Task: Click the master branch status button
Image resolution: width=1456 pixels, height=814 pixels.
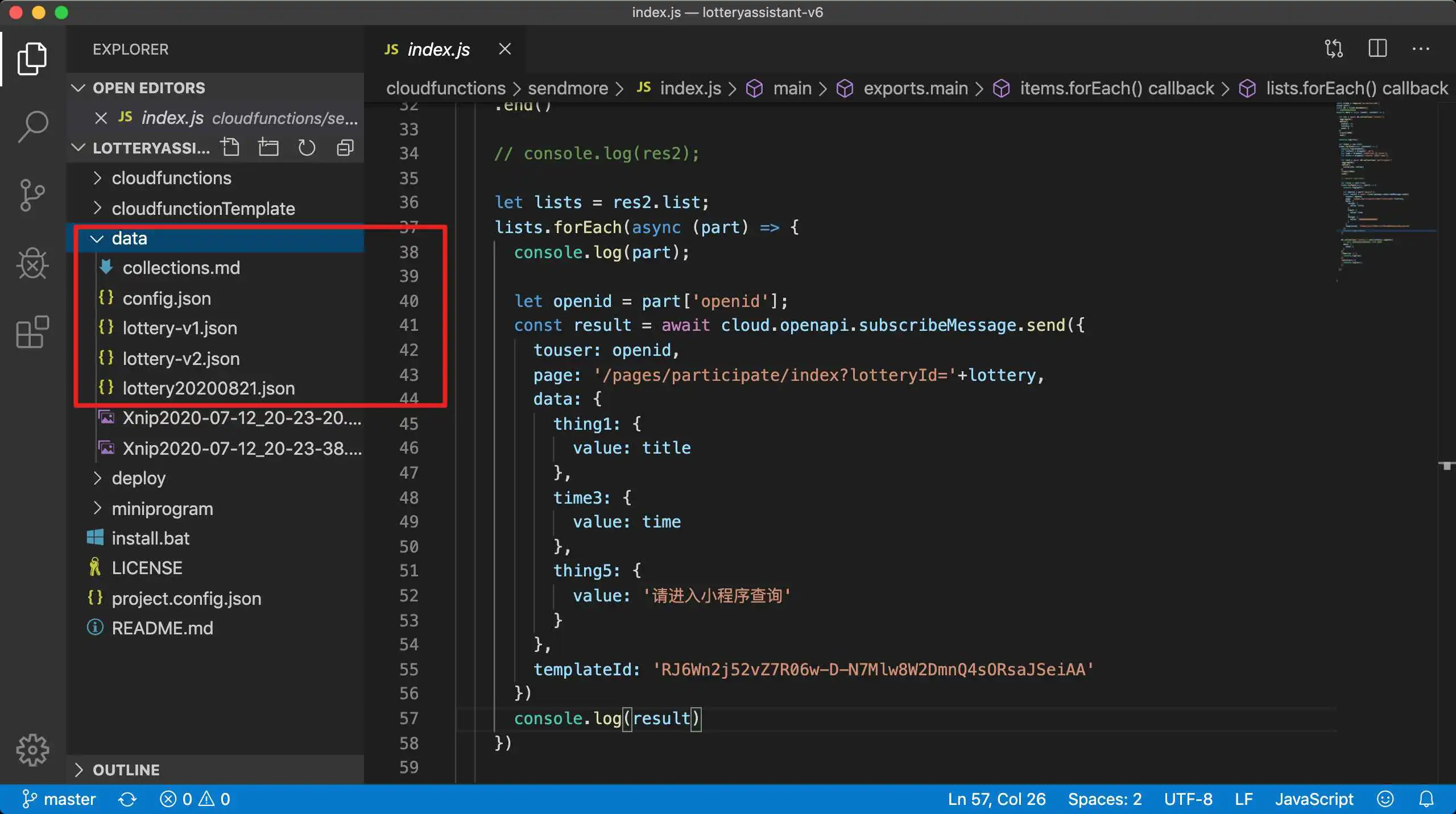Action: click(x=59, y=799)
